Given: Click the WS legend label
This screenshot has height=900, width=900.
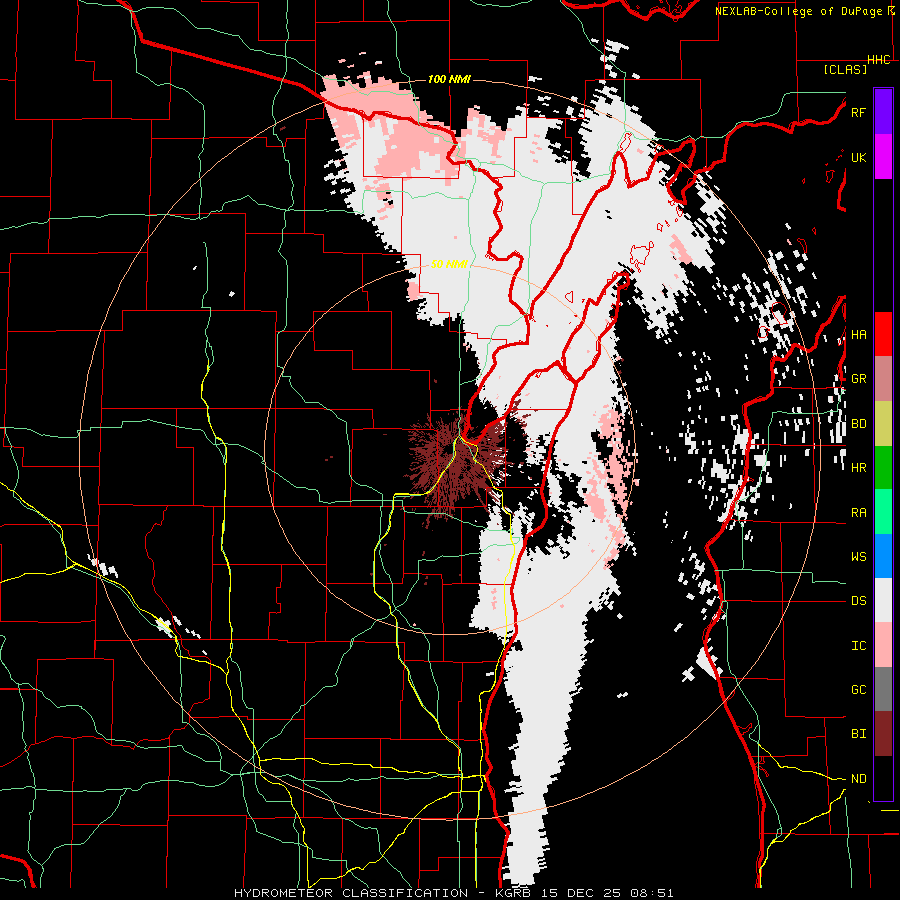Looking at the screenshot, I should [858, 557].
